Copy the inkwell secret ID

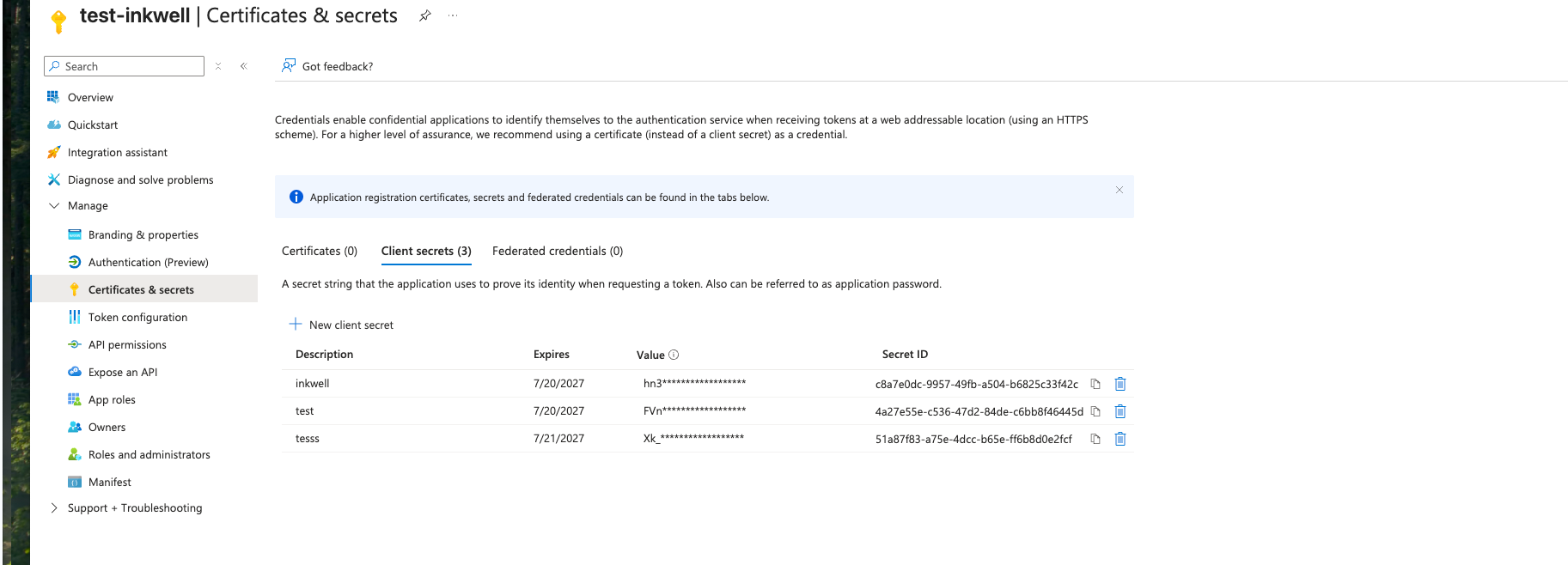1095,384
